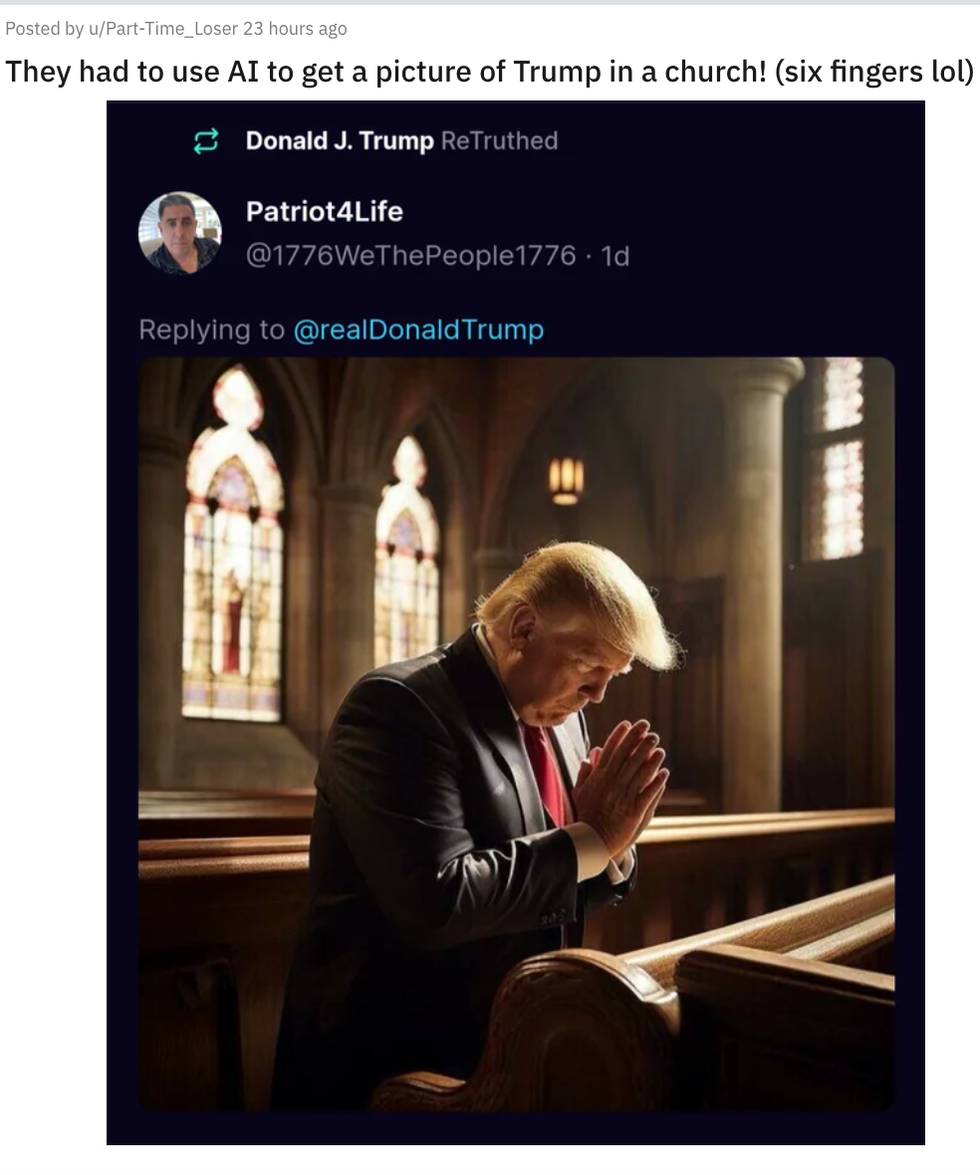Click the post title about AI picture
Screen dimensions: 980x1175
tap(489, 72)
